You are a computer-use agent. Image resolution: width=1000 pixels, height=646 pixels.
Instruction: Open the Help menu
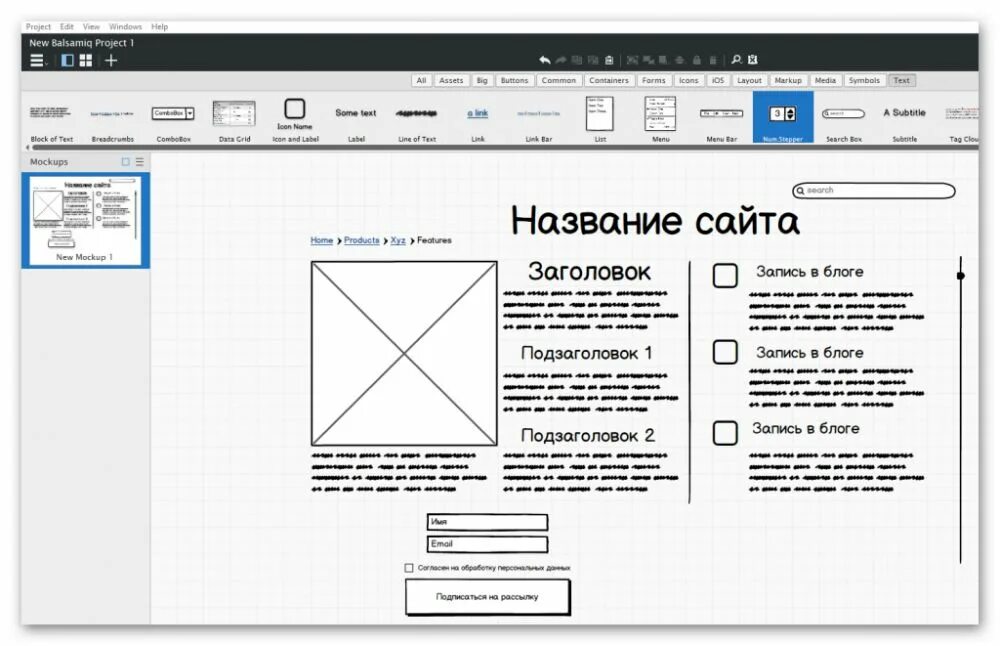coord(159,27)
